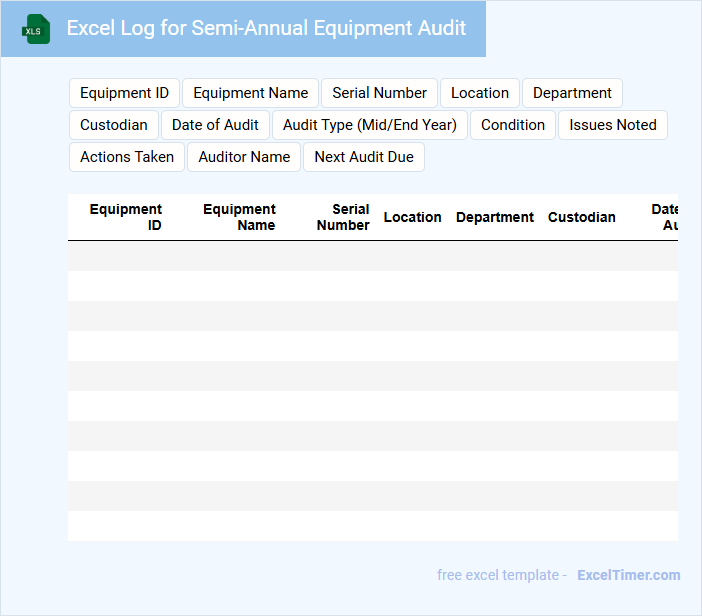
Task: Click the green XLS file icon
Action: pyautogui.click(x=36, y=29)
